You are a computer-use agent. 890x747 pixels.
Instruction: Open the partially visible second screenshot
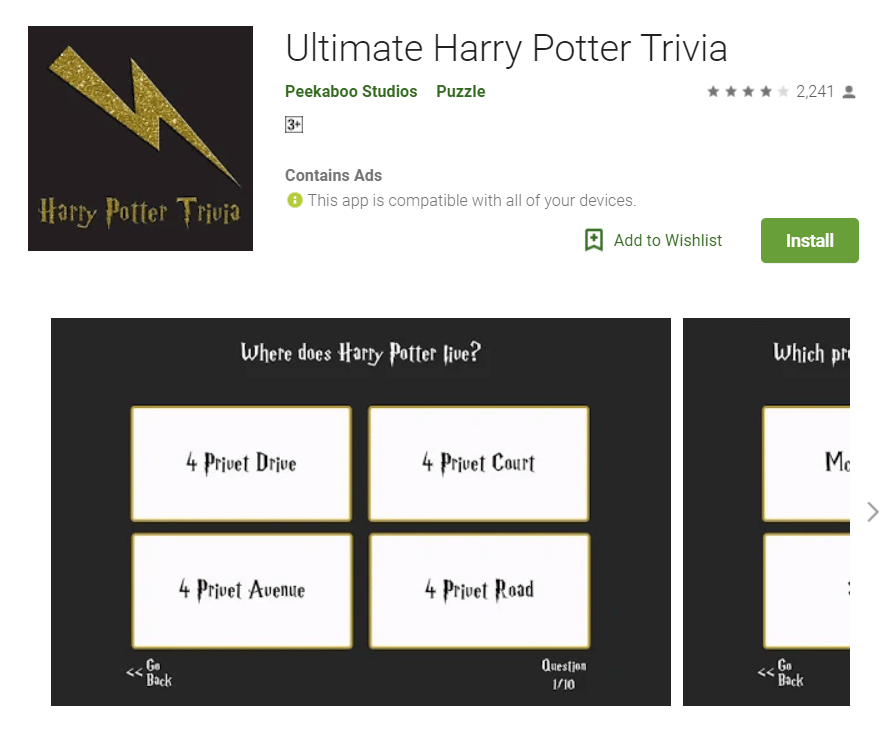(766, 511)
